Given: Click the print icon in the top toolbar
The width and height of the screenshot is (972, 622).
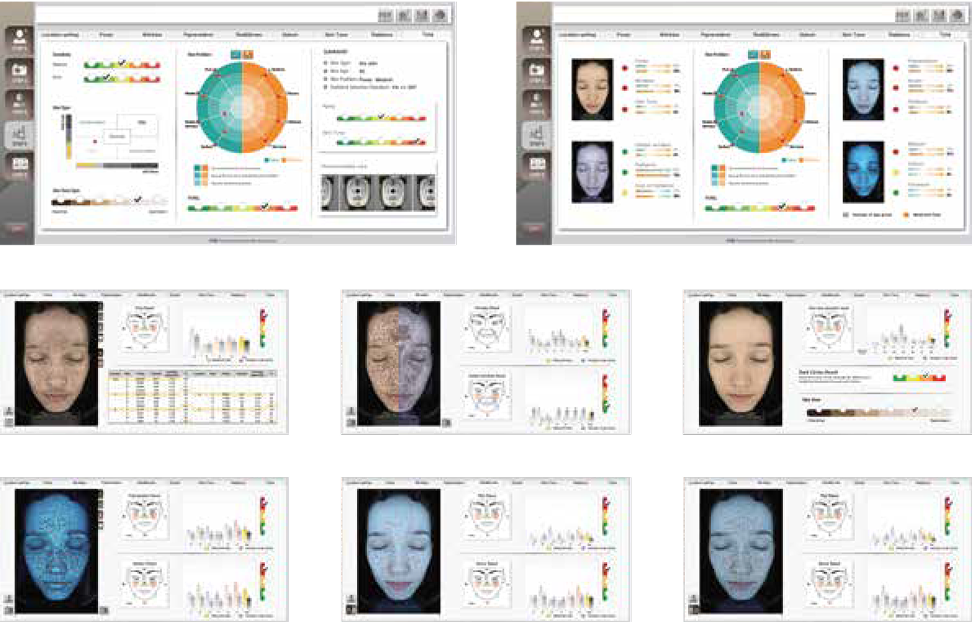Looking at the screenshot, I should (385, 14).
